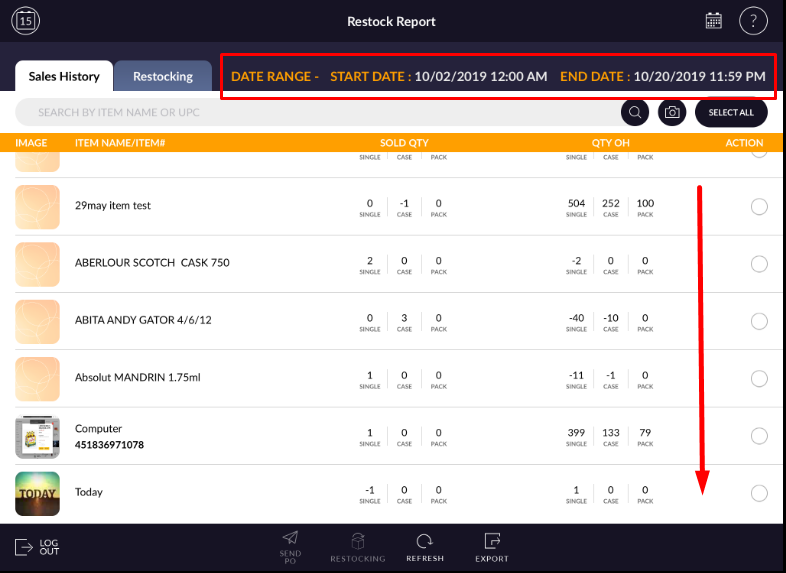Click the IMAGE column header
This screenshot has width=786, height=573.
coord(31,143)
